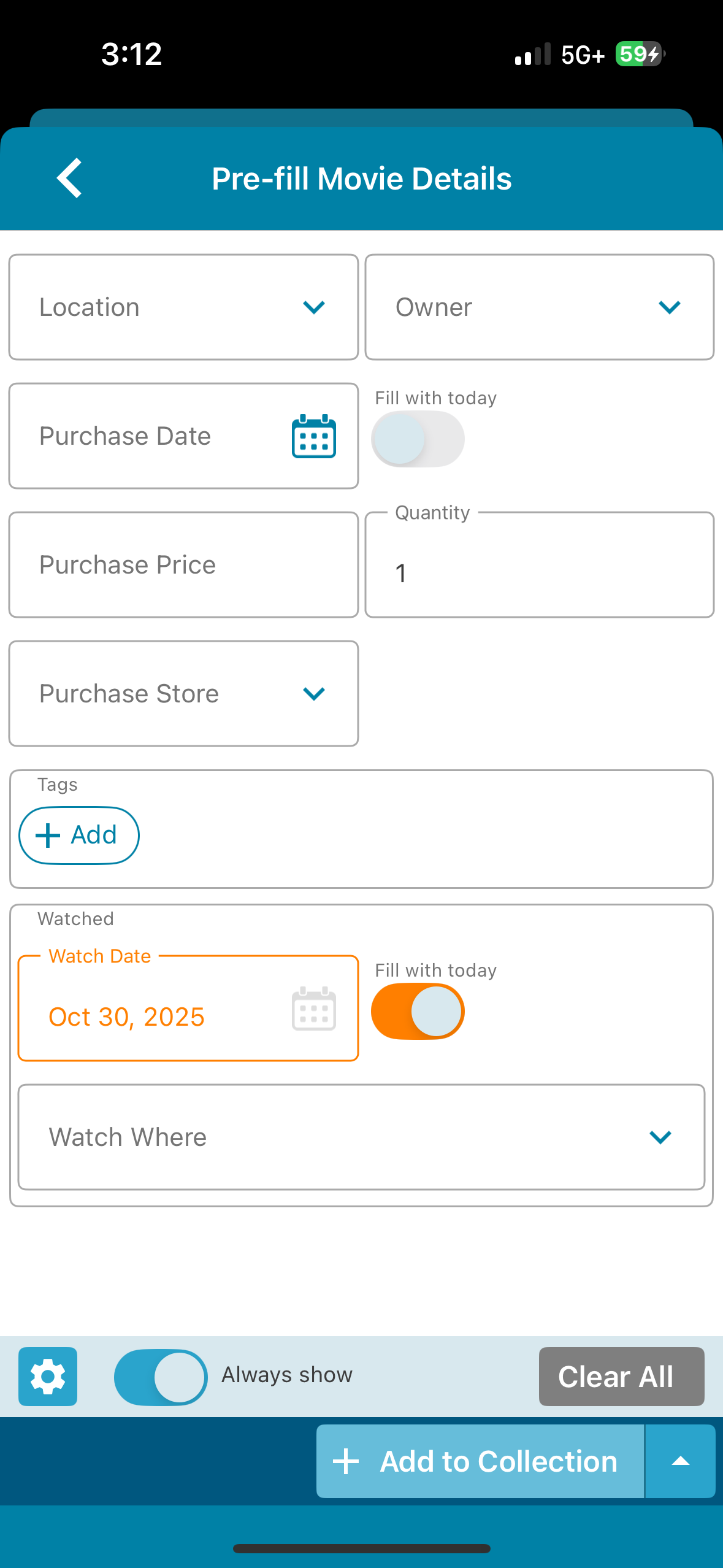Focus the Purchase Price field
This screenshot has width=723, height=1568.
pos(183,565)
